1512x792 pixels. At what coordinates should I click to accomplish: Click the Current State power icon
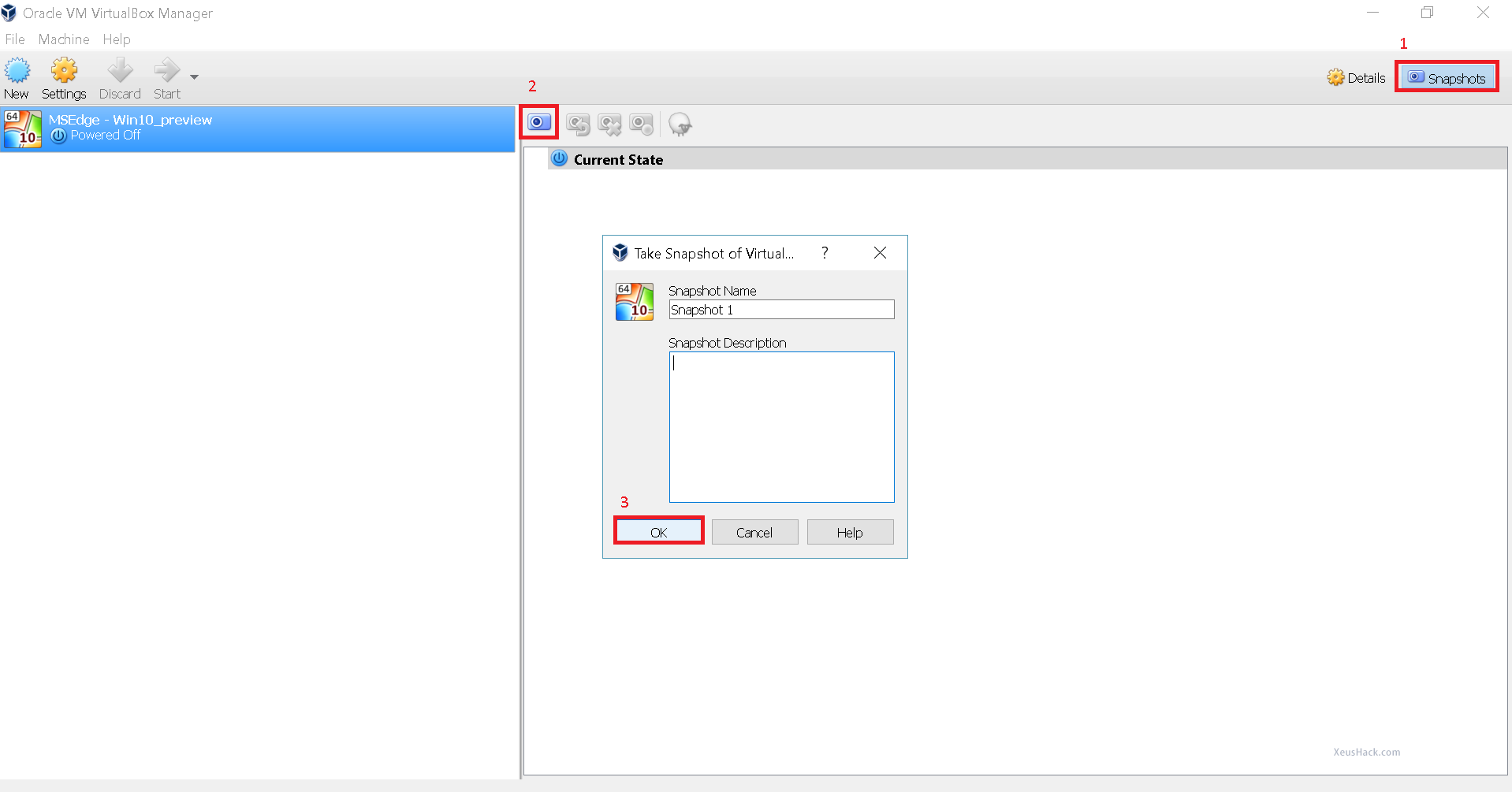tap(559, 158)
